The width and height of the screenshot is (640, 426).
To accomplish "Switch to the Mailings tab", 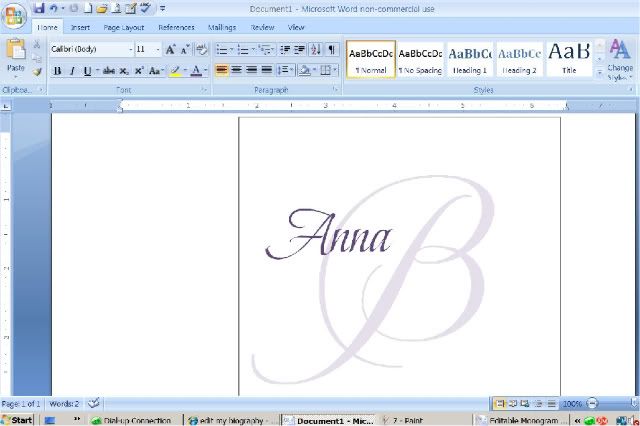I will [x=222, y=28].
